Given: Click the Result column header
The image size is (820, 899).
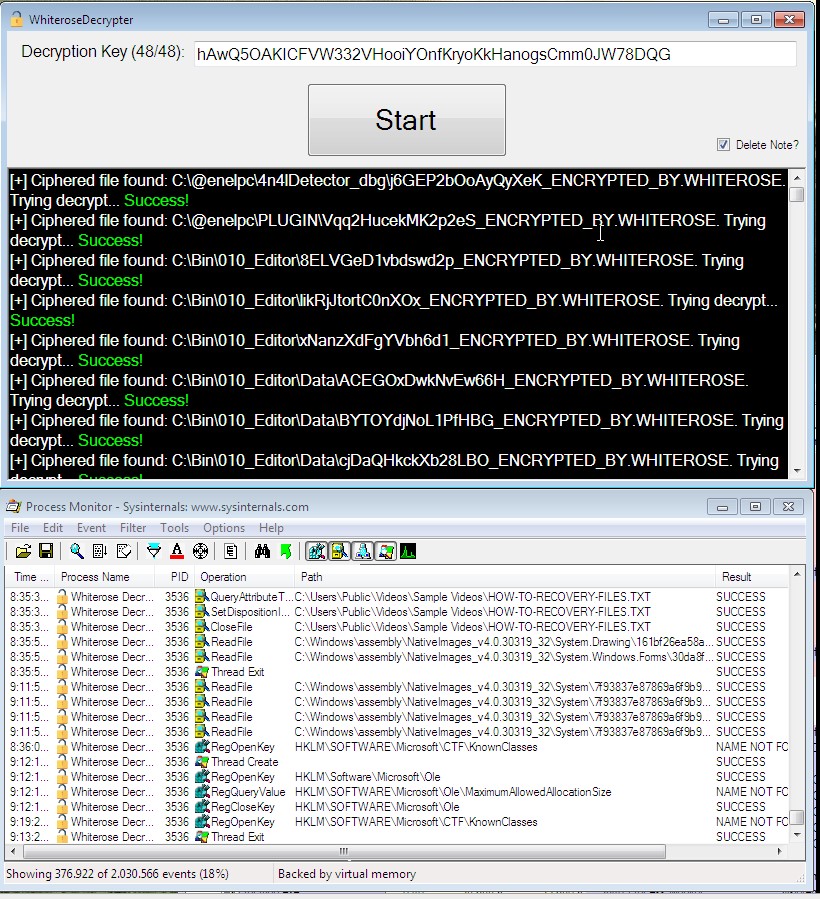Looking at the screenshot, I should coord(752,577).
